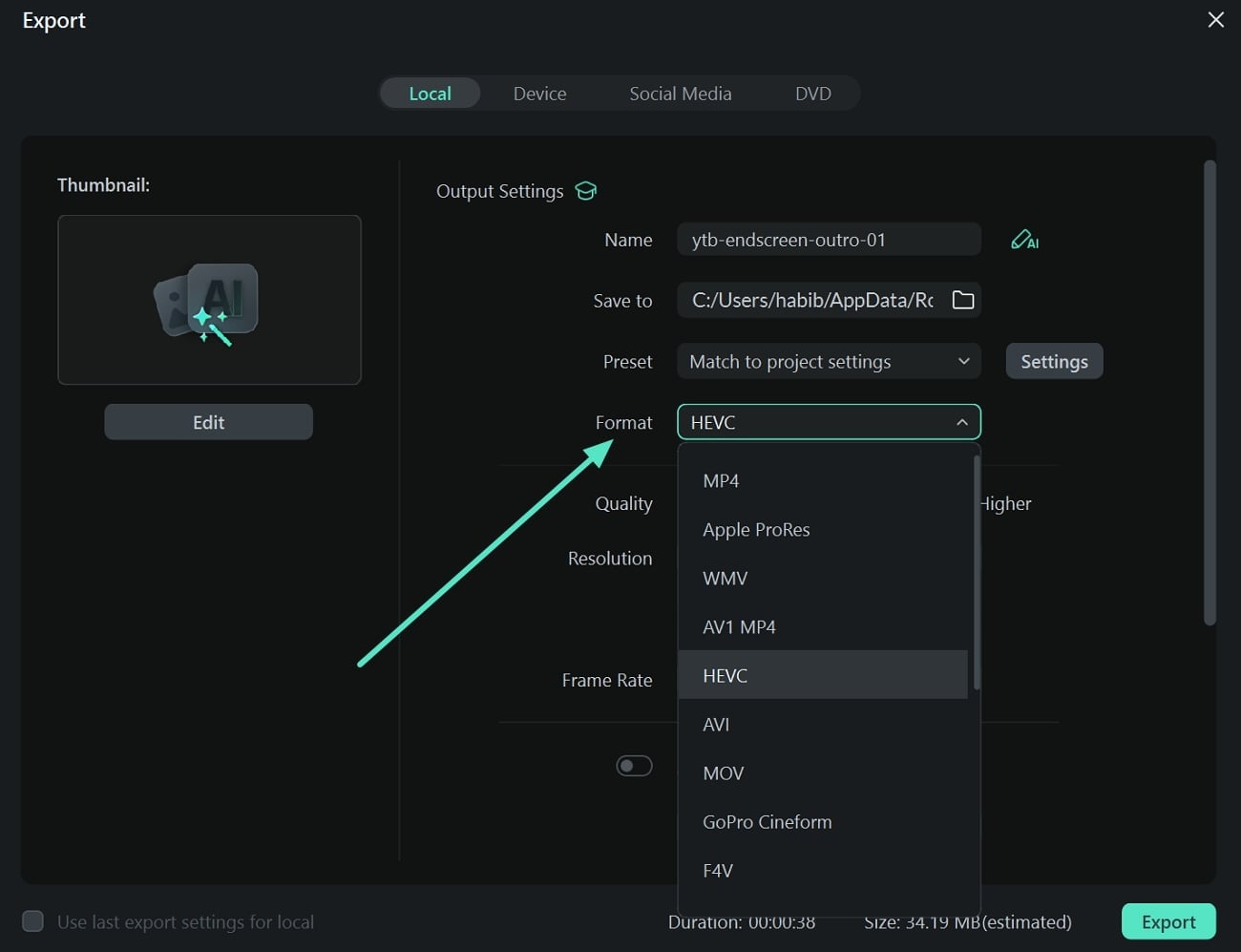Expand the Preset dropdown
Image resolution: width=1241 pixels, height=952 pixels.
[828, 362]
